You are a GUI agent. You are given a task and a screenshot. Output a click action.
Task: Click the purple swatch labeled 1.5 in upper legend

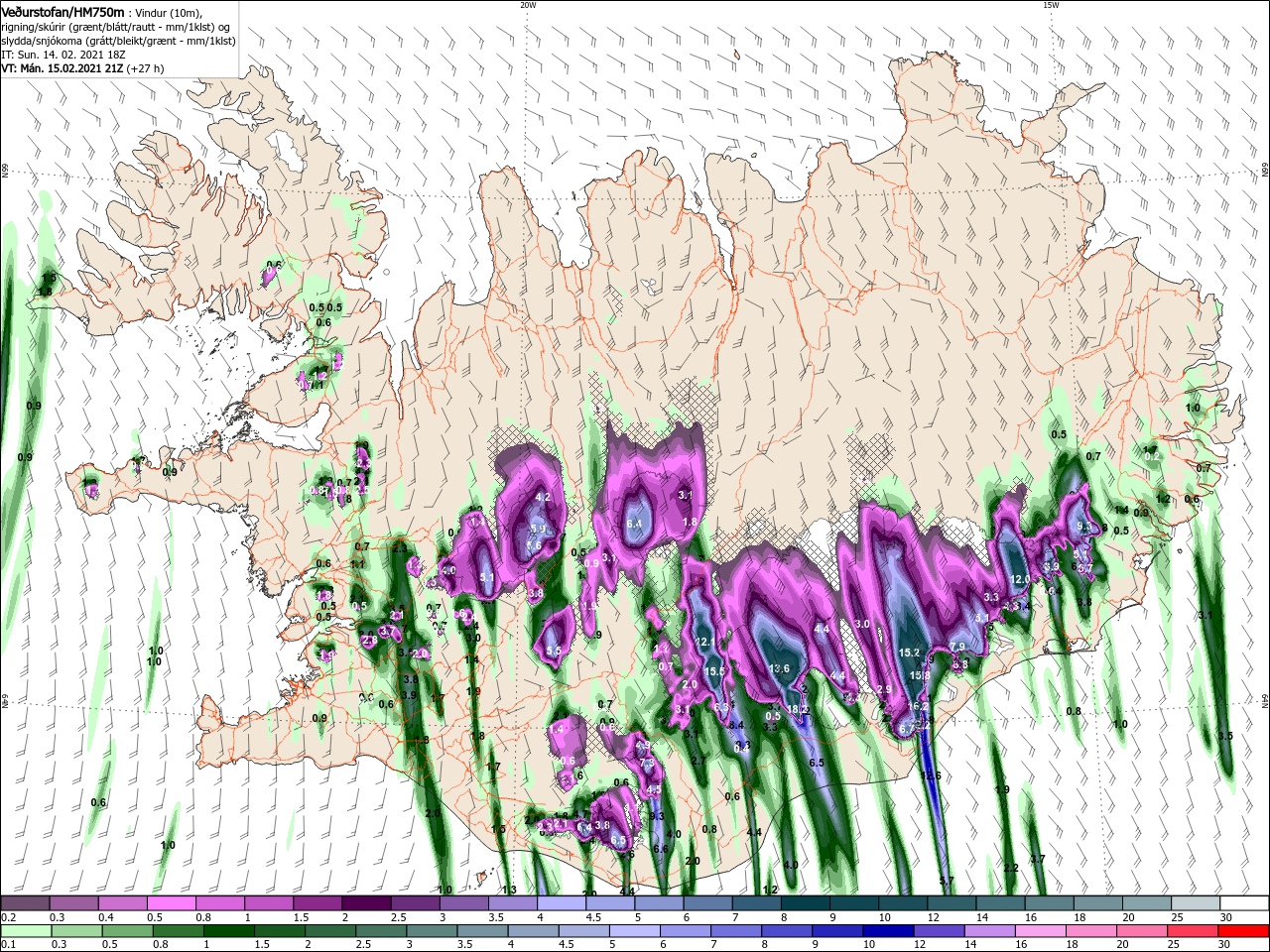coord(317,903)
